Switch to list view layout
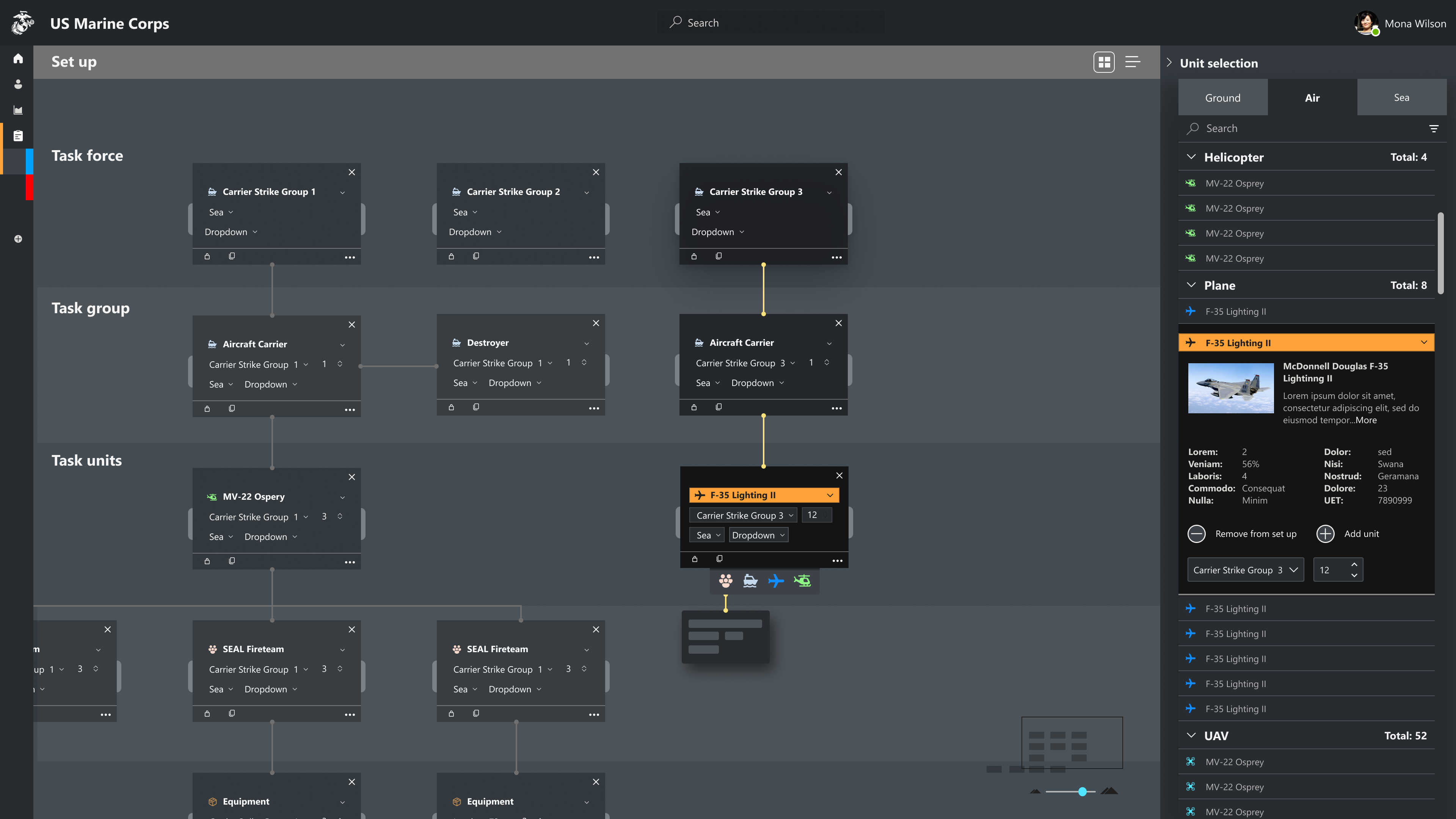Screen dimensions: 1456x819 1132,62
